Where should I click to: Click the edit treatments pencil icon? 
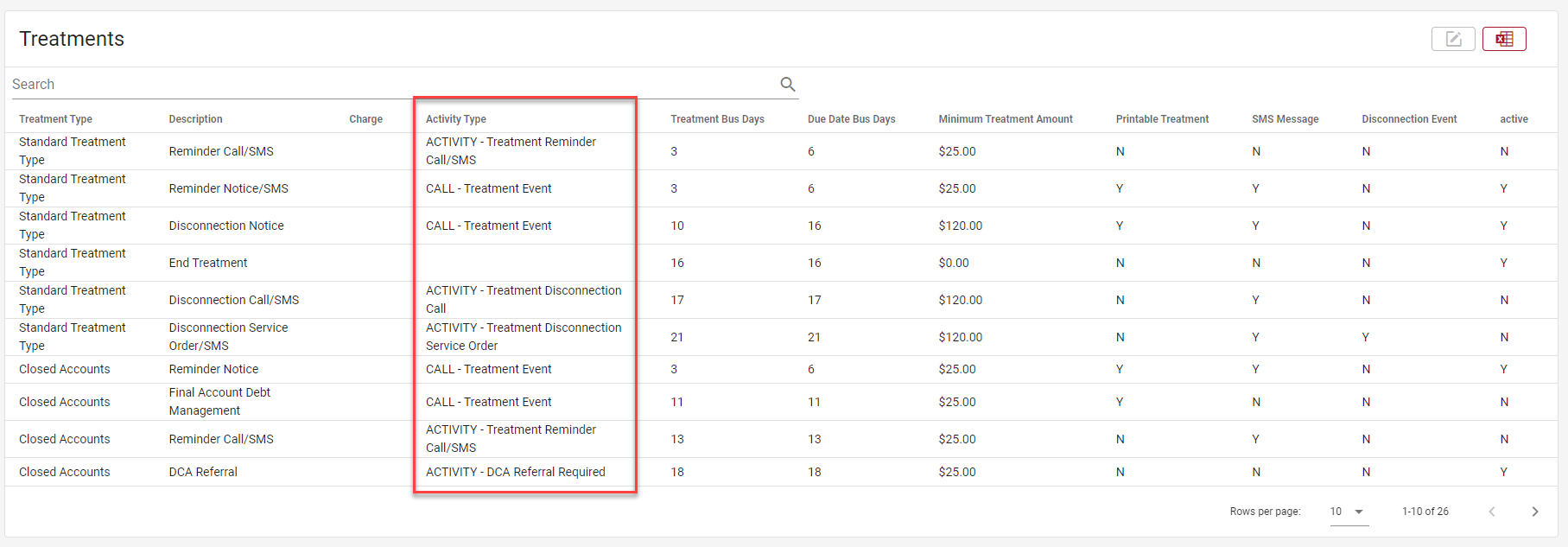pyautogui.click(x=1453, y=39)
